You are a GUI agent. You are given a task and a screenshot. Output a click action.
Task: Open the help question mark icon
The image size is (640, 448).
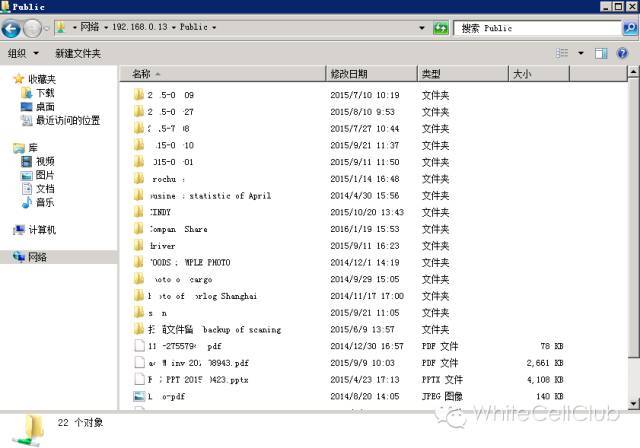[x=626, y=53]
